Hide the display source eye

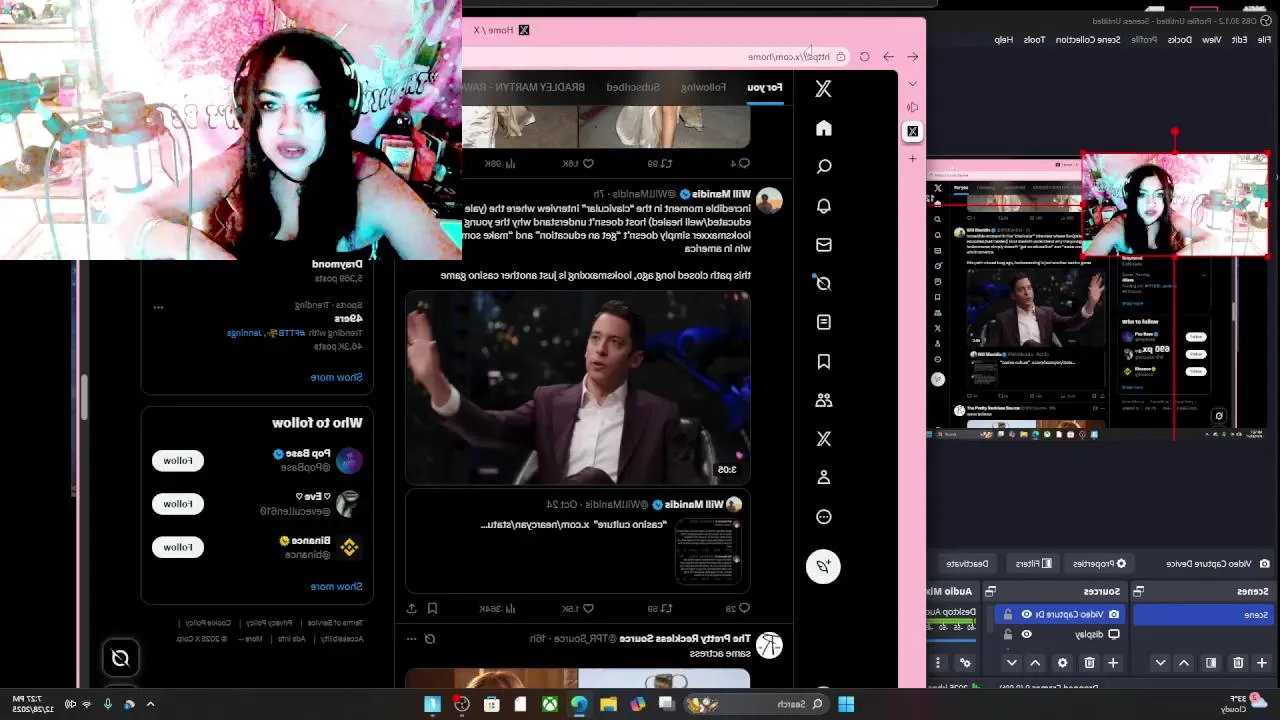click(x=1026, y=634)
